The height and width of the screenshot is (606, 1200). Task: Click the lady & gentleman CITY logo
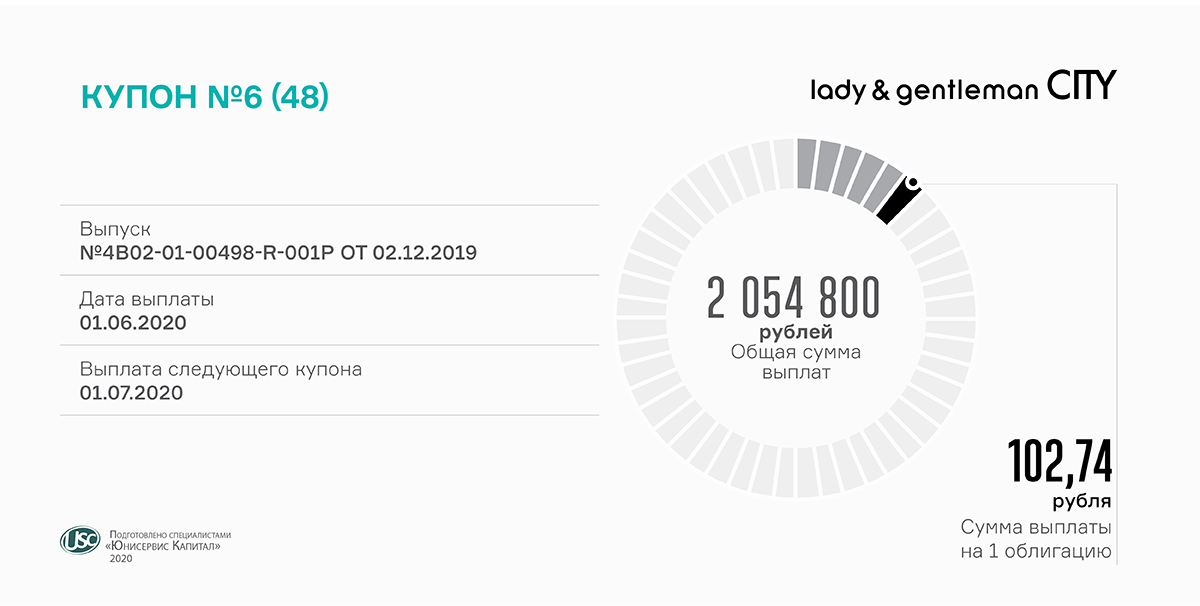[962, 88]
